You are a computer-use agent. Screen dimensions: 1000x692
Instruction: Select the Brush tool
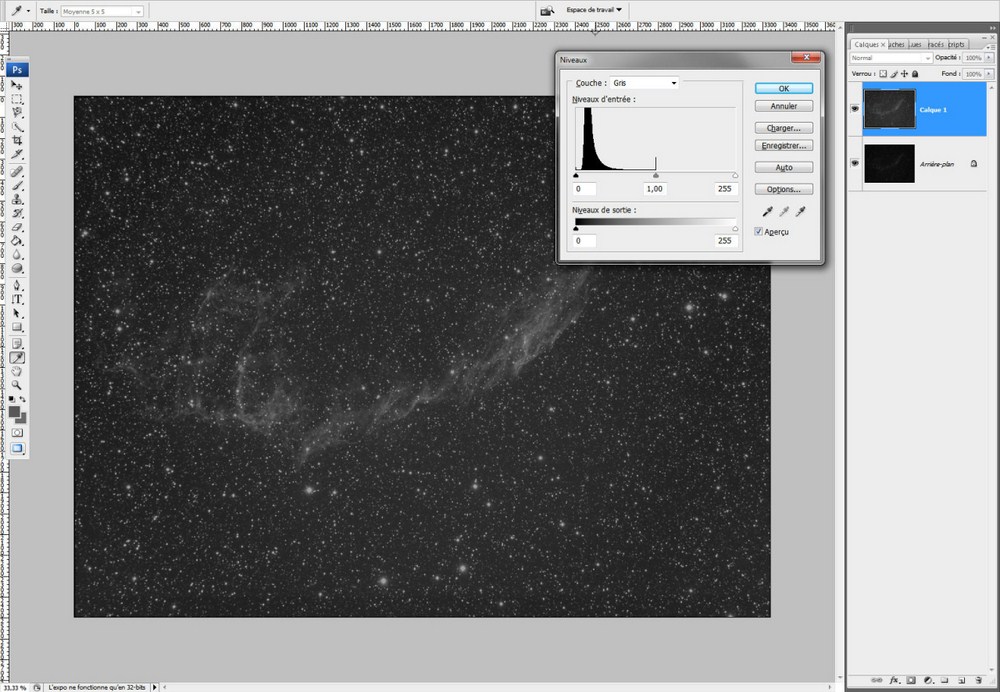coord(17,186)
